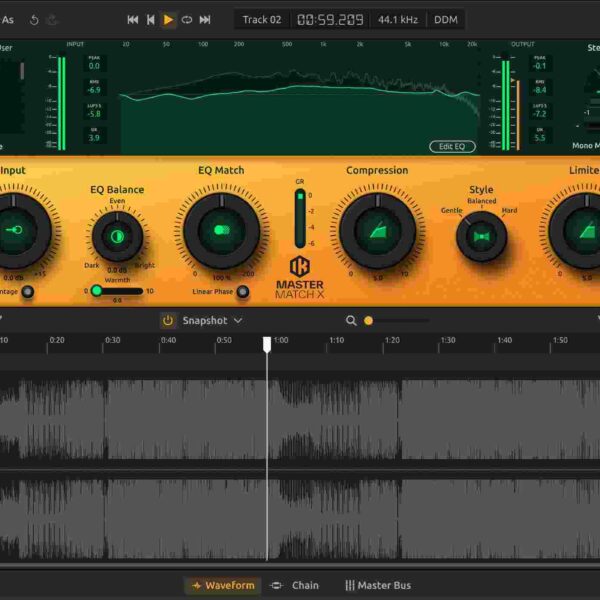600x600 pixels.
Task: Skip to the end transport button
Action: [205, 20]
